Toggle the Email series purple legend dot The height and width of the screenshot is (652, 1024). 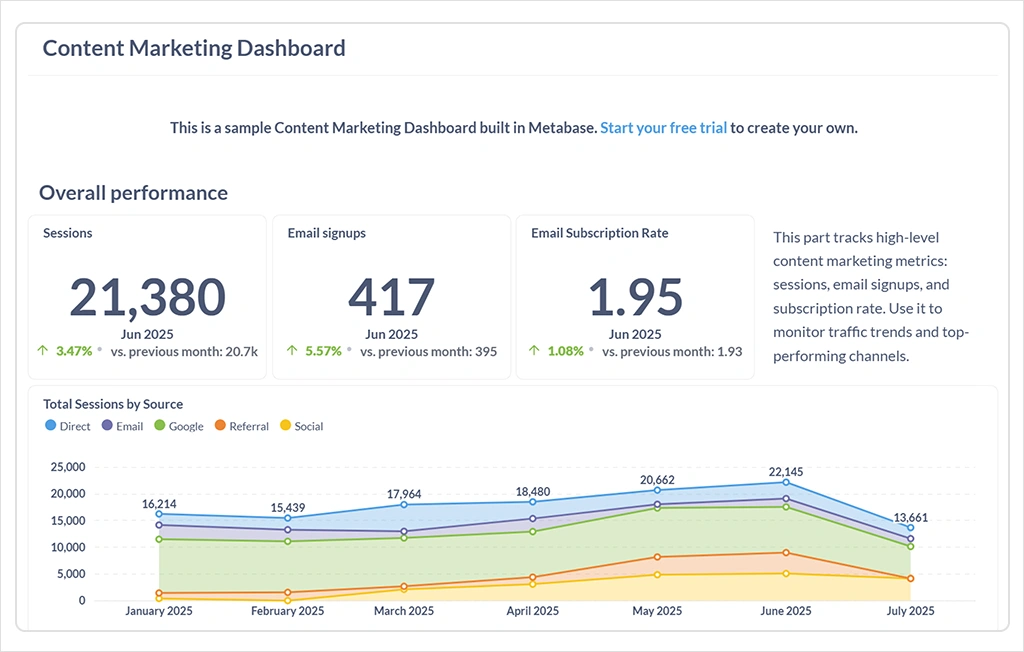pyautogui.click(x=107, y=426)
